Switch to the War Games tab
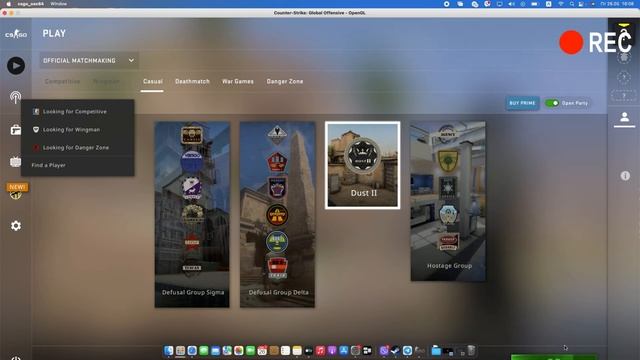 pyautogui.click(x=238, y=82)
